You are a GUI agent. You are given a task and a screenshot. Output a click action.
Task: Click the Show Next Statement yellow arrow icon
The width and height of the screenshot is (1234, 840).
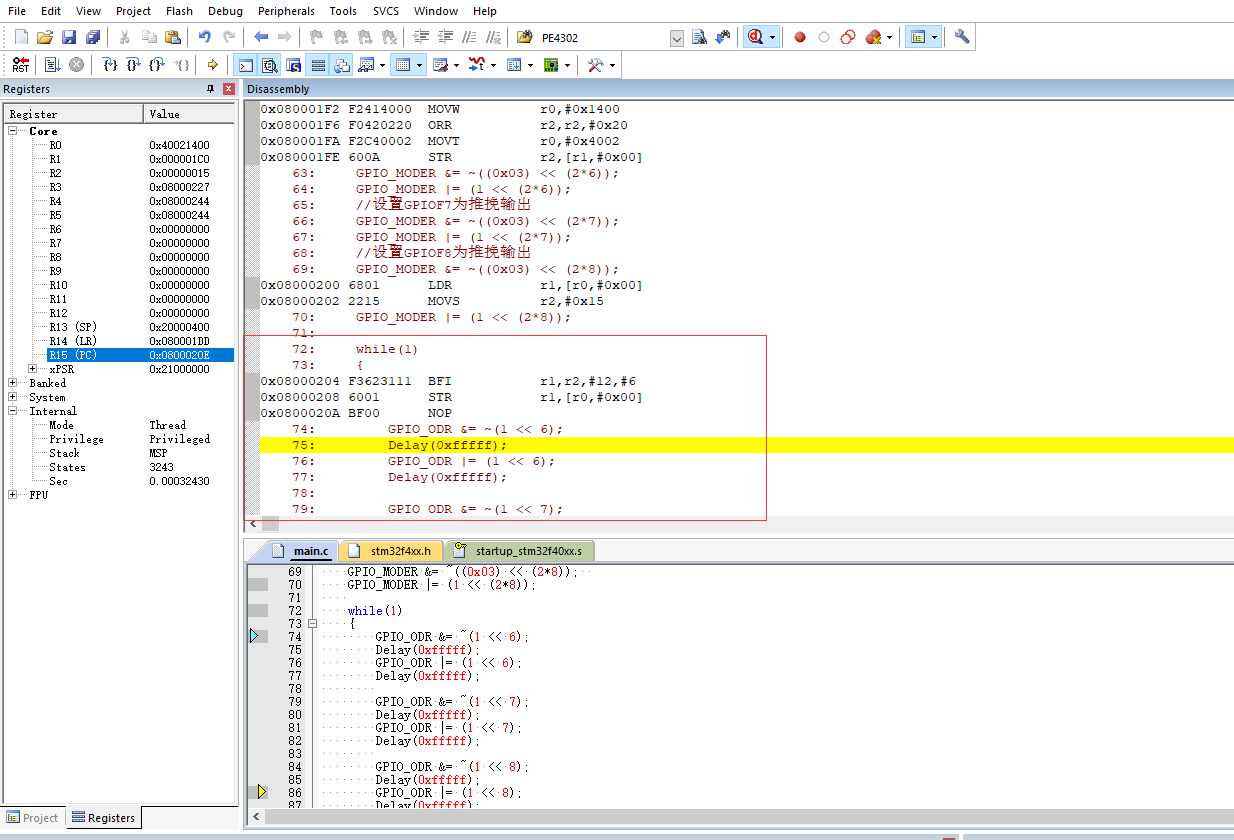pyautogui.click(x=213, y=64)
